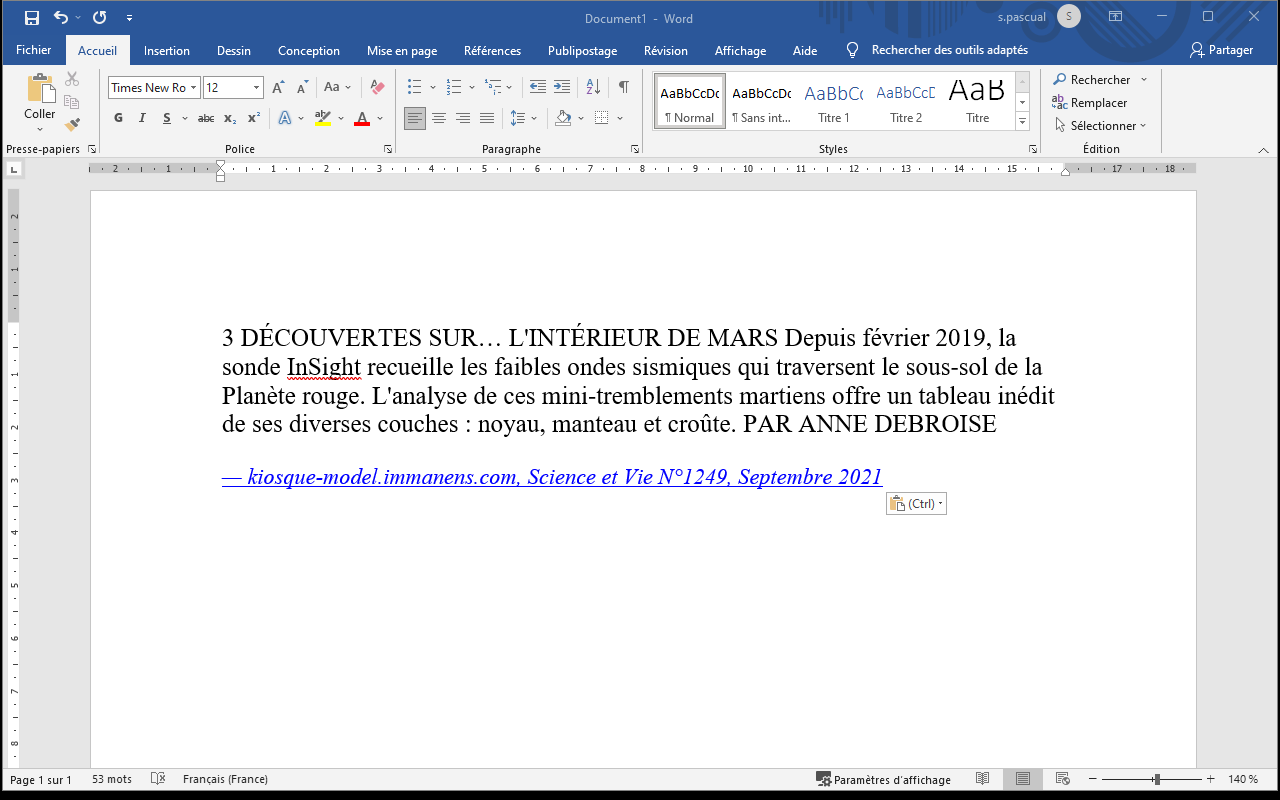Expand the Paste Options (Ctrl) popup
Viewport: 1280px width, 800px height.
click(916, 504)
